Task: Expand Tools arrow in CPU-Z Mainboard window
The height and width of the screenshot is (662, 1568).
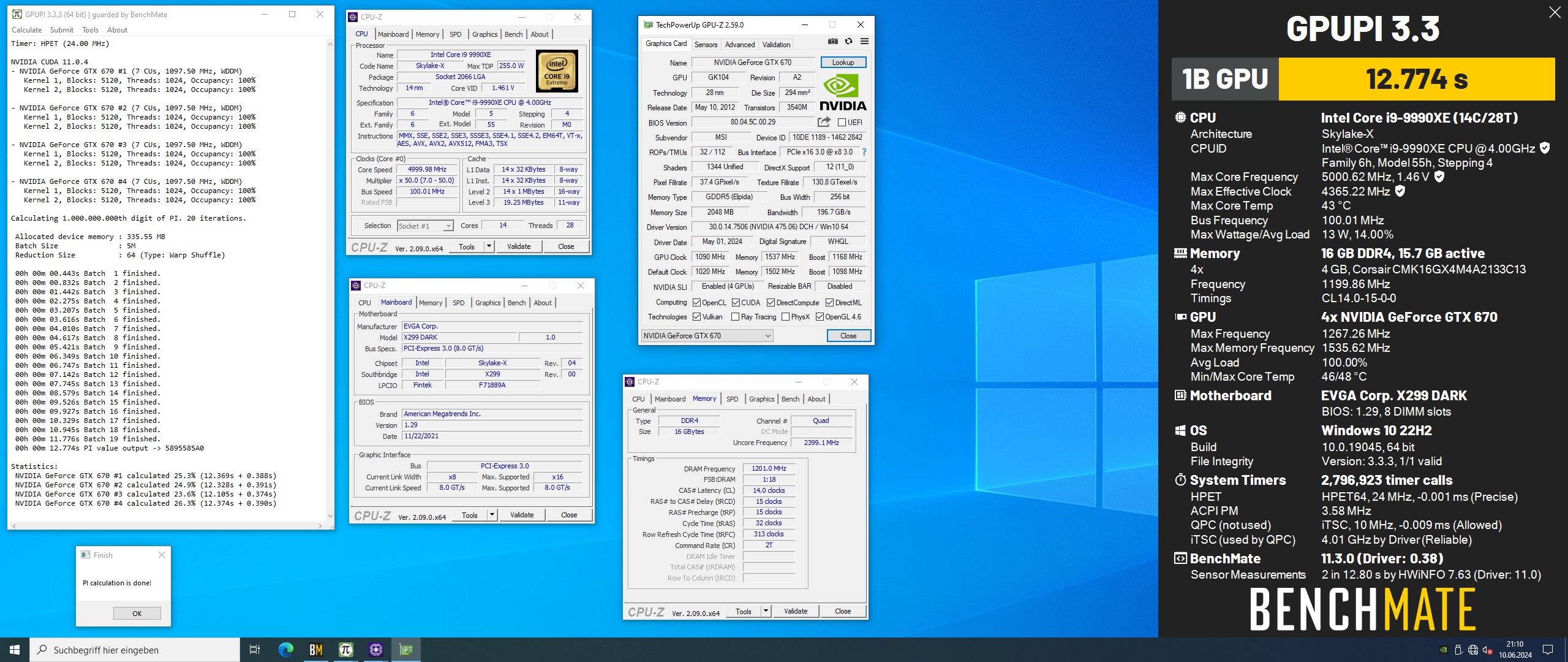Action: coord(492,515)
